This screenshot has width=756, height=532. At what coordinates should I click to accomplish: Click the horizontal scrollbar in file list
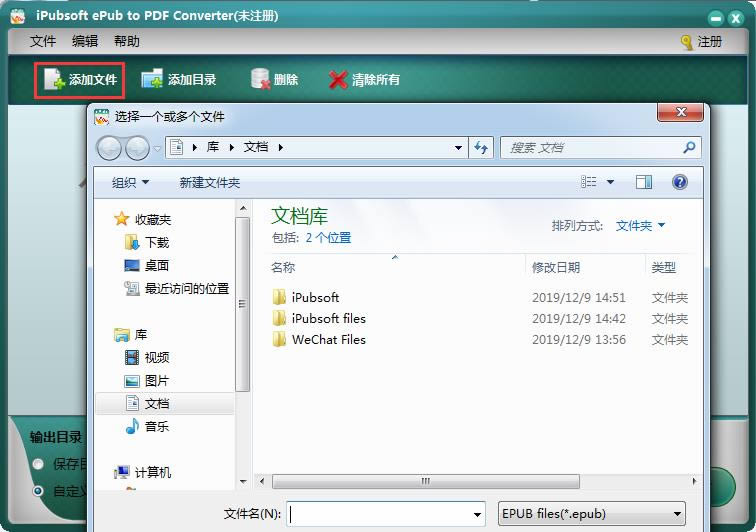pyautogui.click(x=426, y=481)
